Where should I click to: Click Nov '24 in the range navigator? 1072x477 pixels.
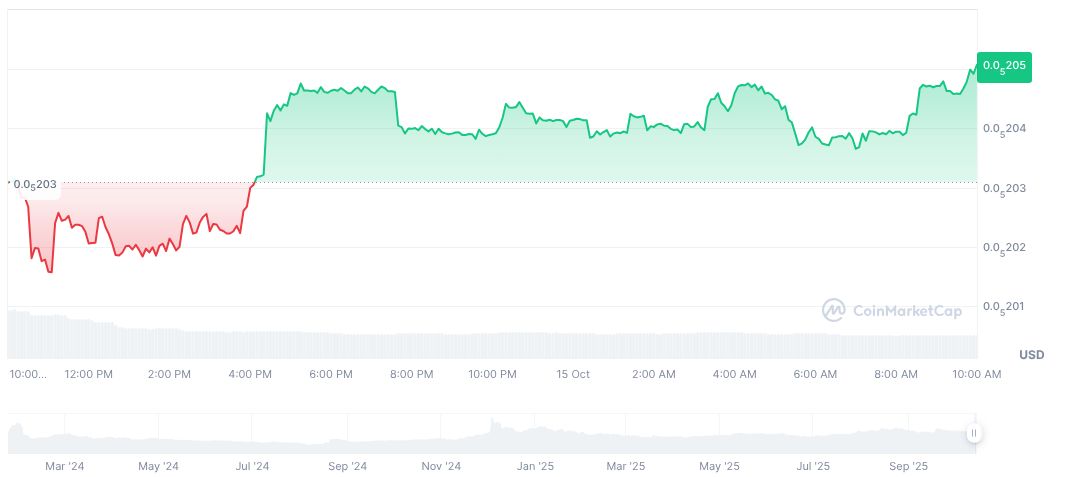click(441, 466)
